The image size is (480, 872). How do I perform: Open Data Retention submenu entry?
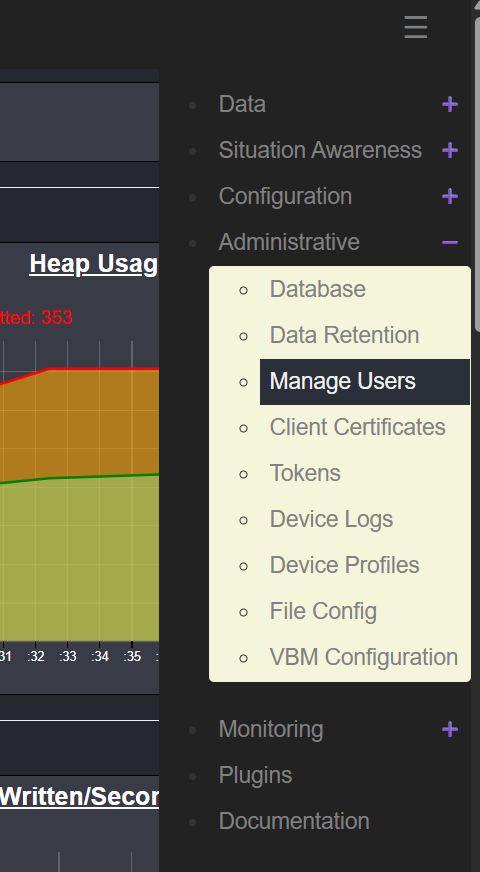tap(344, 335)
